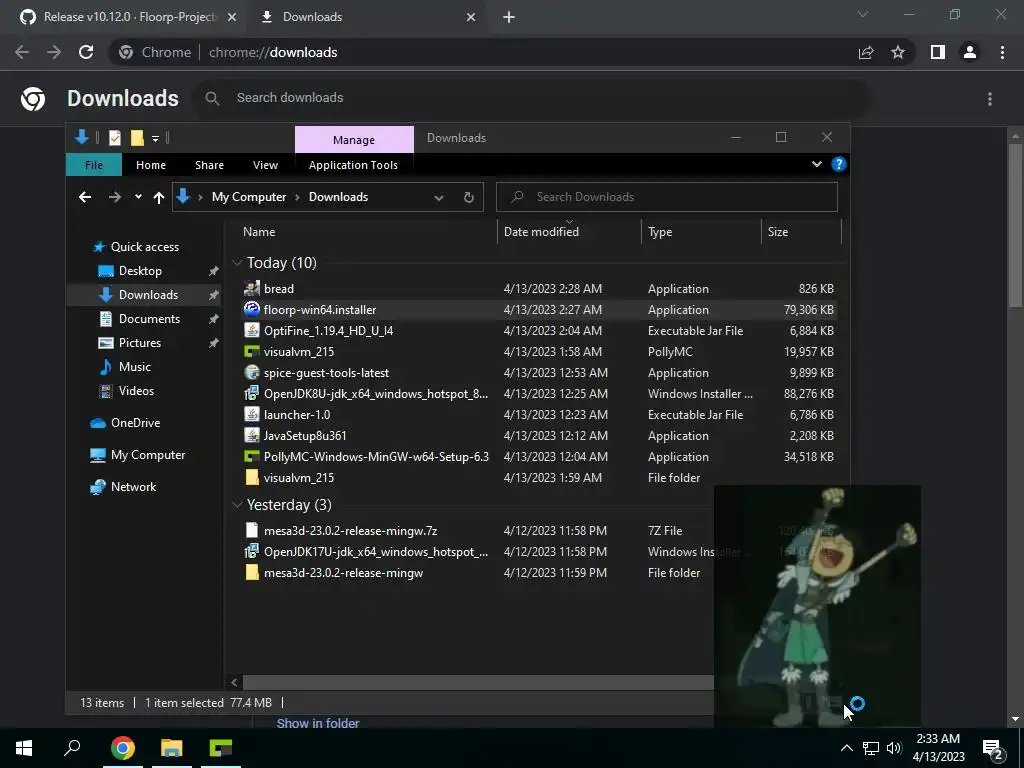
Task: Click the Search Downloads explorer field
Action: pyautogui.click(x=667, y=197)
